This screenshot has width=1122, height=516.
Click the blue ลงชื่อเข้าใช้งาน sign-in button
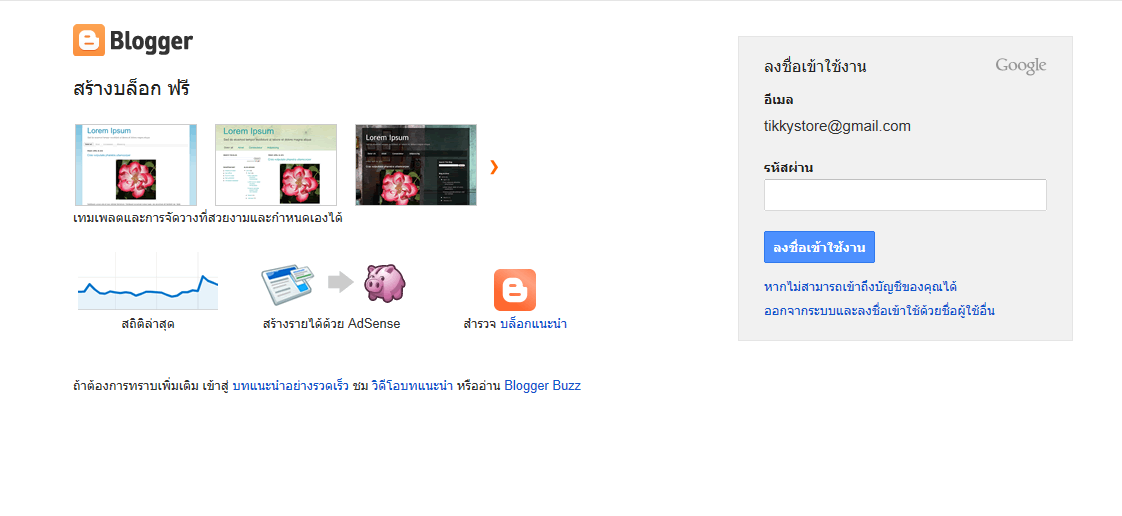pyautogui.click(x=819, y=247)
